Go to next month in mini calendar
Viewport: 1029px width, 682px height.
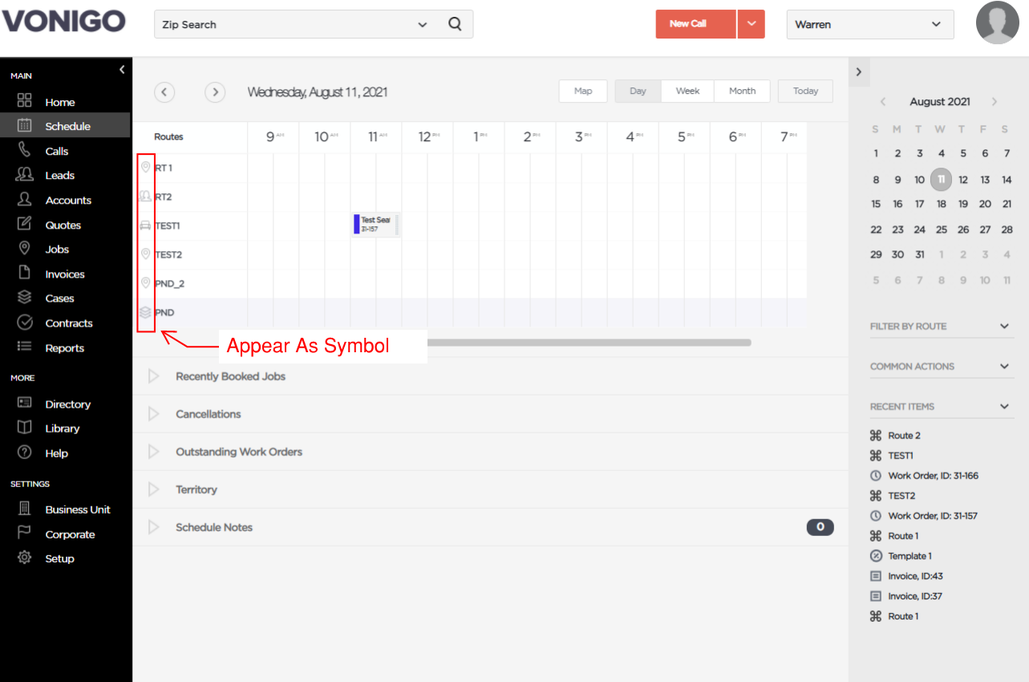click(994, 102)
